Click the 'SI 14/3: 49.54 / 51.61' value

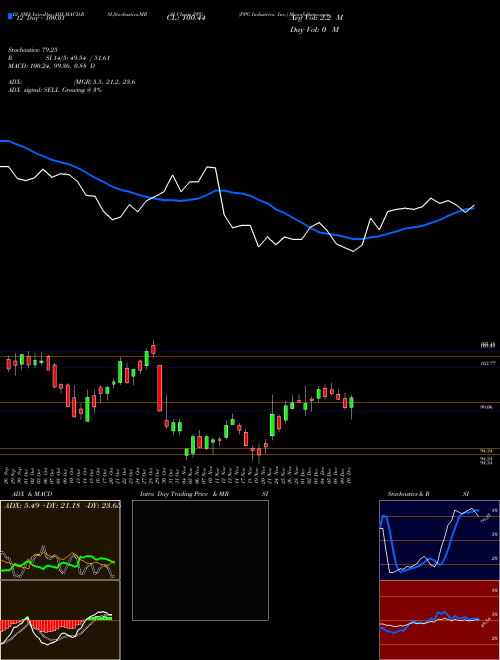coord(78,58)
